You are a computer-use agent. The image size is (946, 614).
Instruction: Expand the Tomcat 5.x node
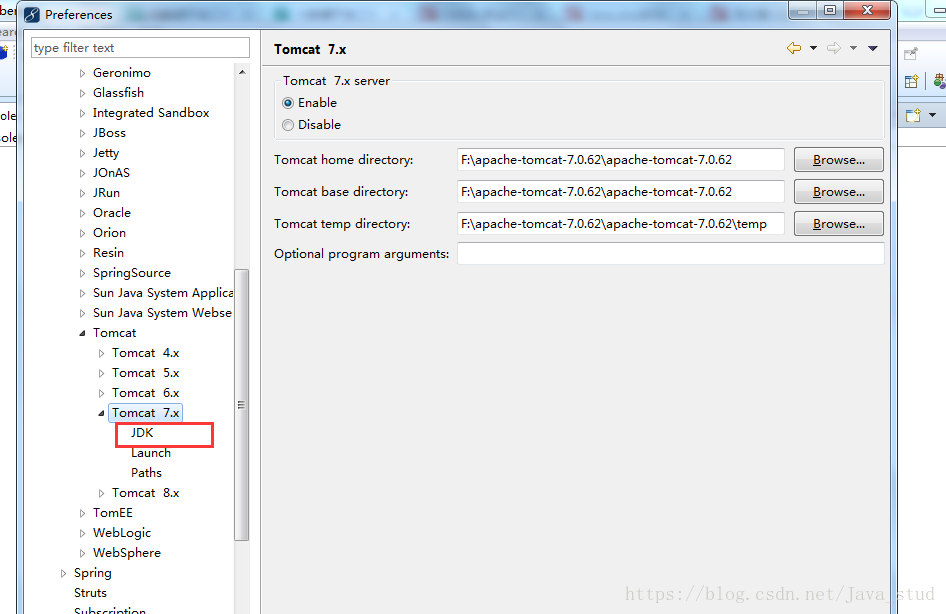[101, 373]
